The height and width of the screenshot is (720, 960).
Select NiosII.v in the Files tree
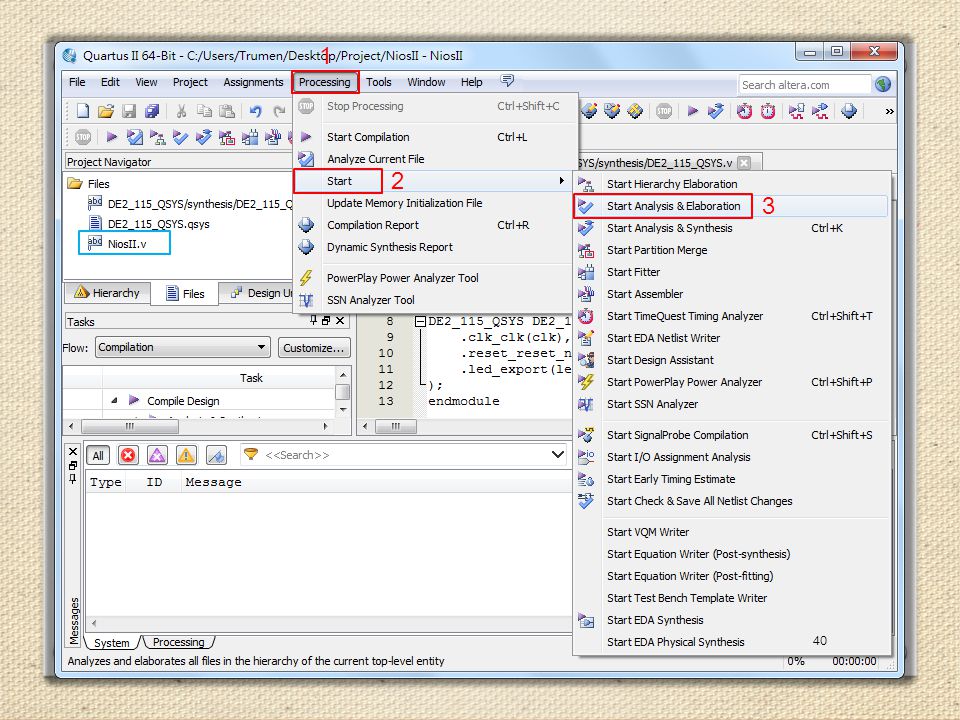(x=127, y=244)
